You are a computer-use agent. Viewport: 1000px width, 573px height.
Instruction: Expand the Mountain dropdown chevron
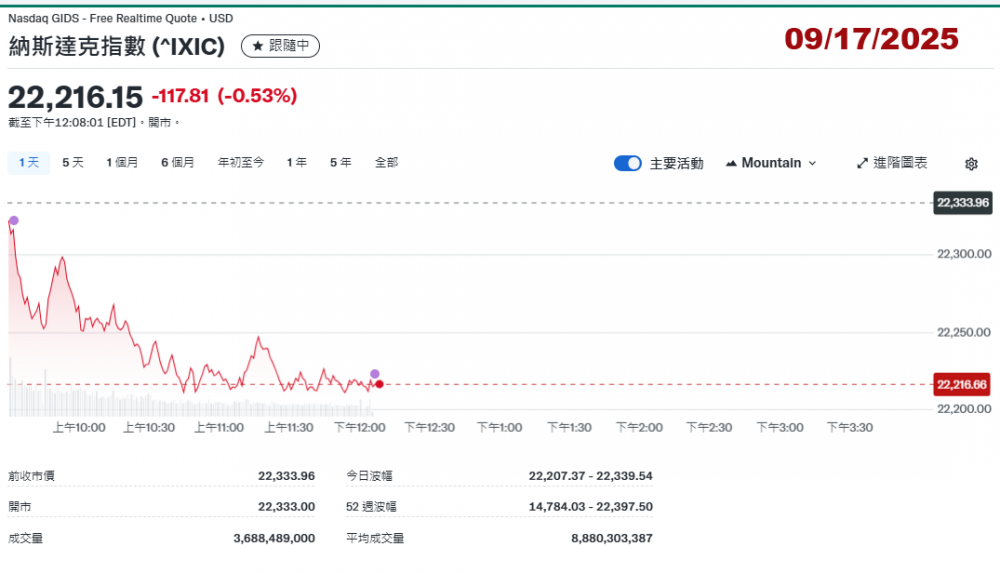[812, 163]
